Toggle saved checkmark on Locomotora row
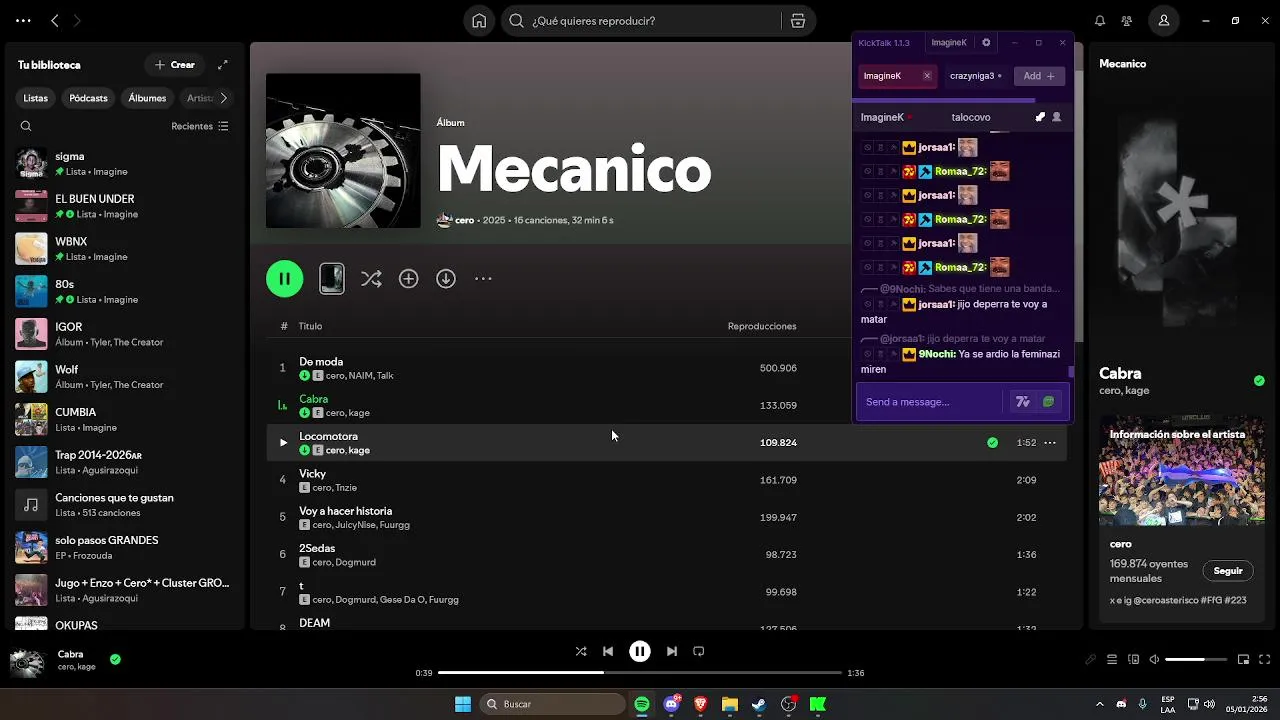This screenshot has width=1280, height=720. coord(992,443)
